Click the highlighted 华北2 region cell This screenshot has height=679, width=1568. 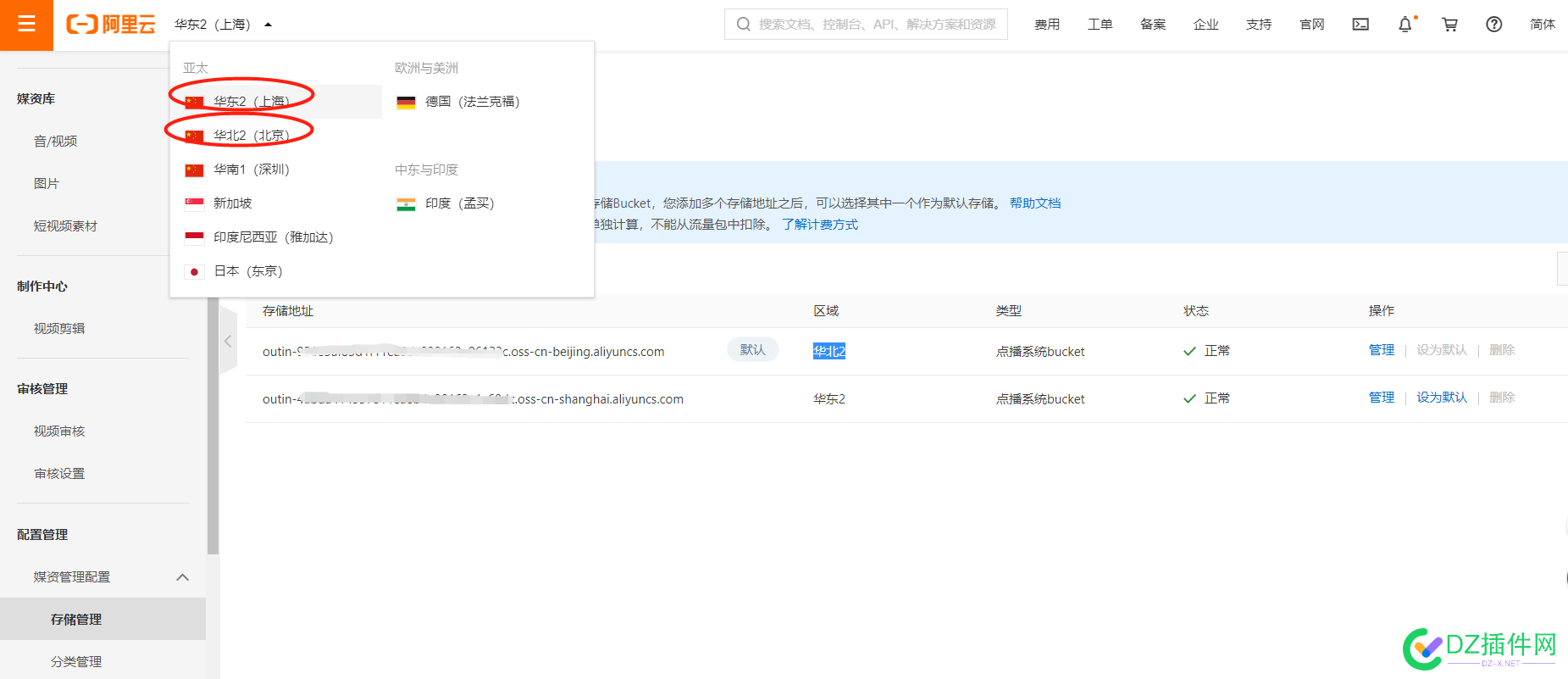[829, 351]
